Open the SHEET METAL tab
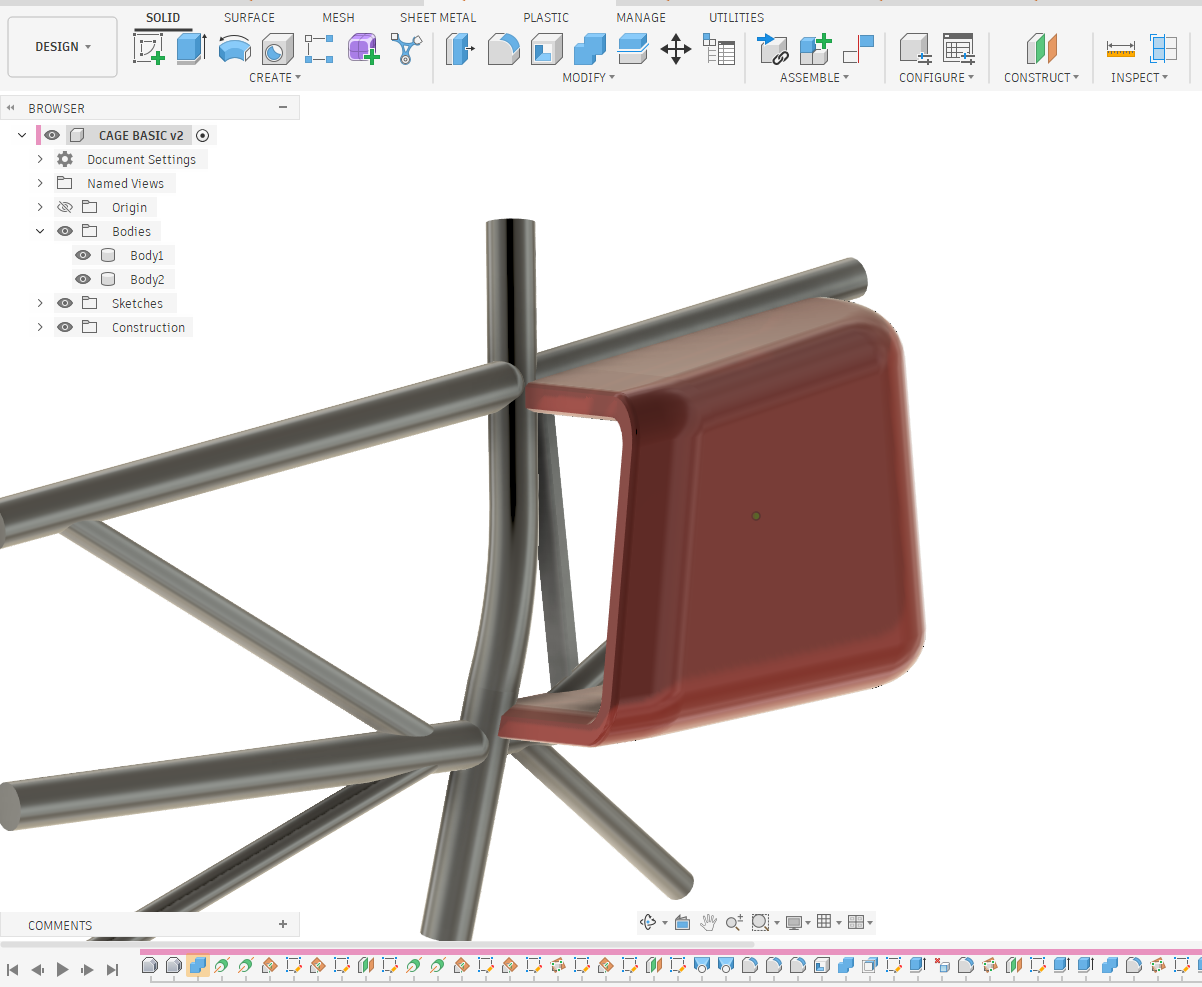The image size is (1202, 987). point(438,17)
